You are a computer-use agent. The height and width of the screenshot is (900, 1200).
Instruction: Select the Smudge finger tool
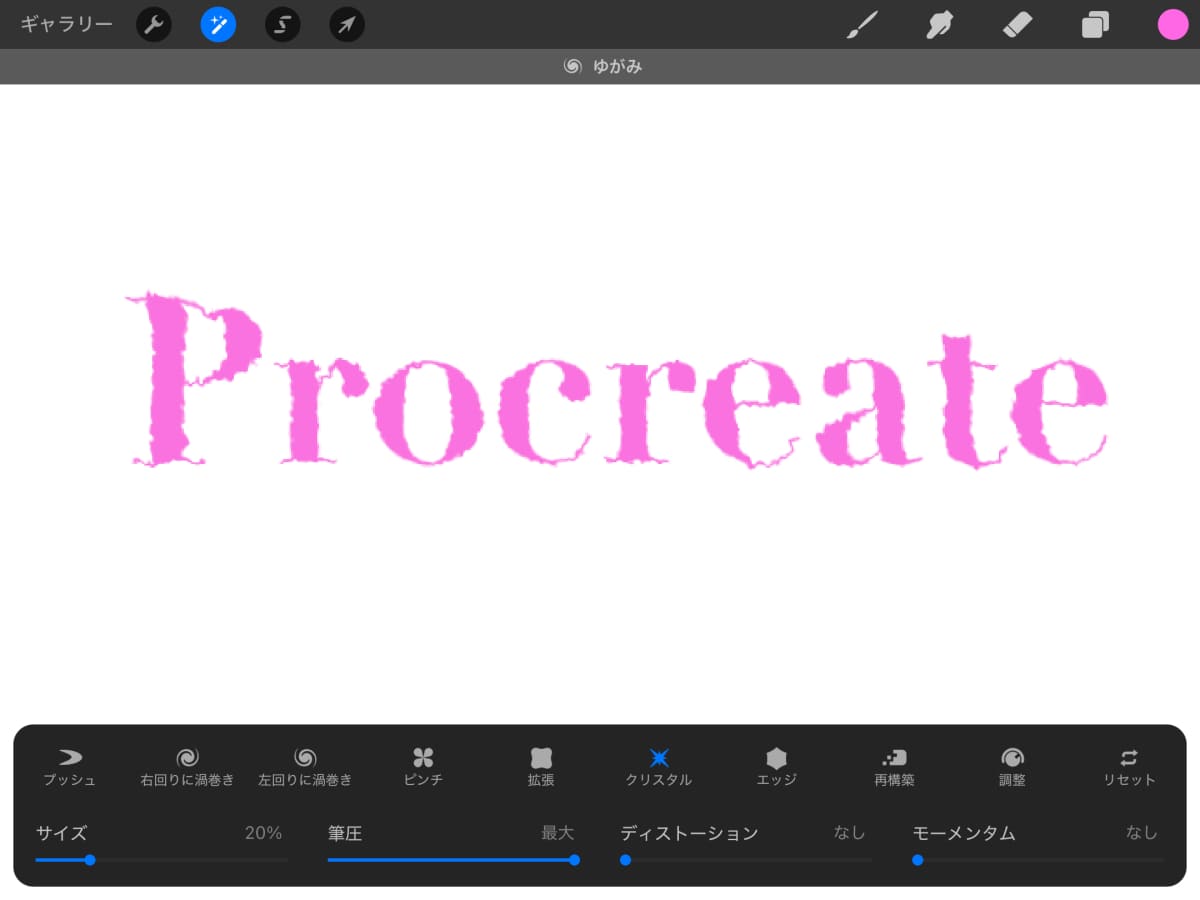tap(939, 24)
